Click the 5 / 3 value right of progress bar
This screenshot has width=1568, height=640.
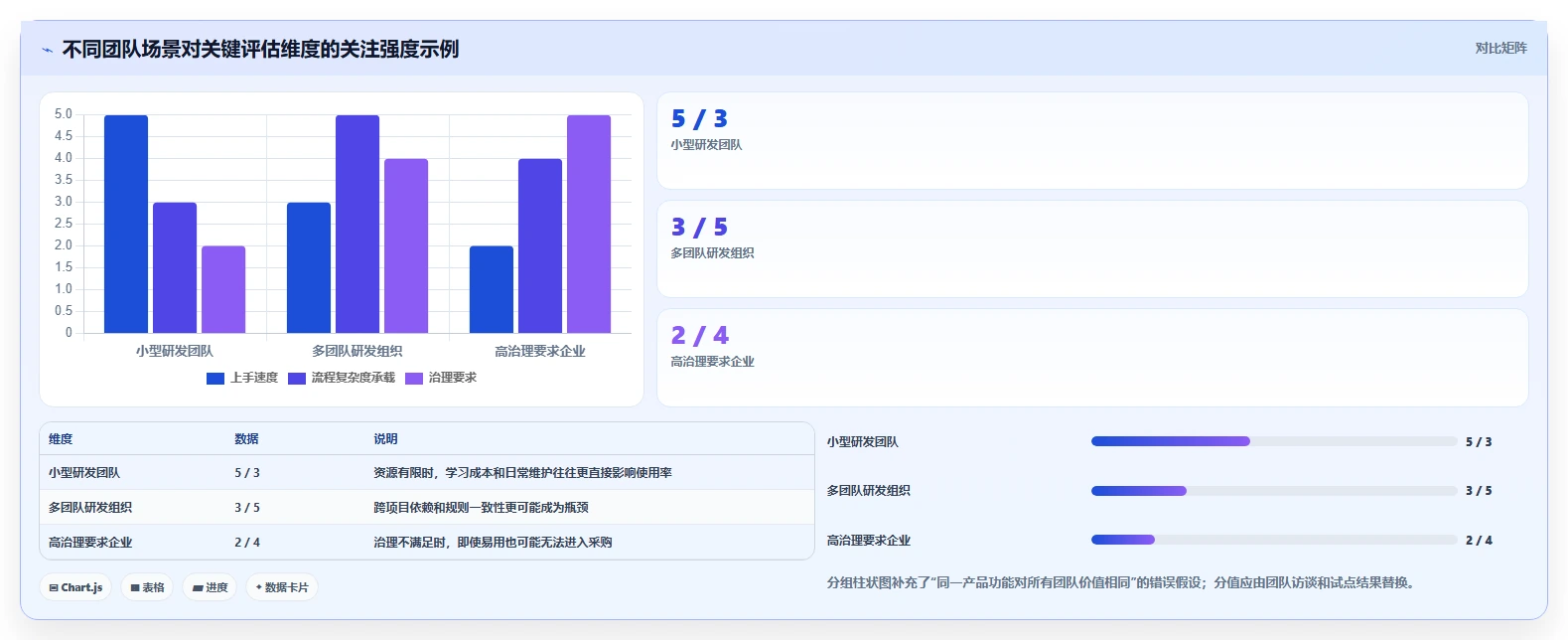click(x=1479, y=442)
